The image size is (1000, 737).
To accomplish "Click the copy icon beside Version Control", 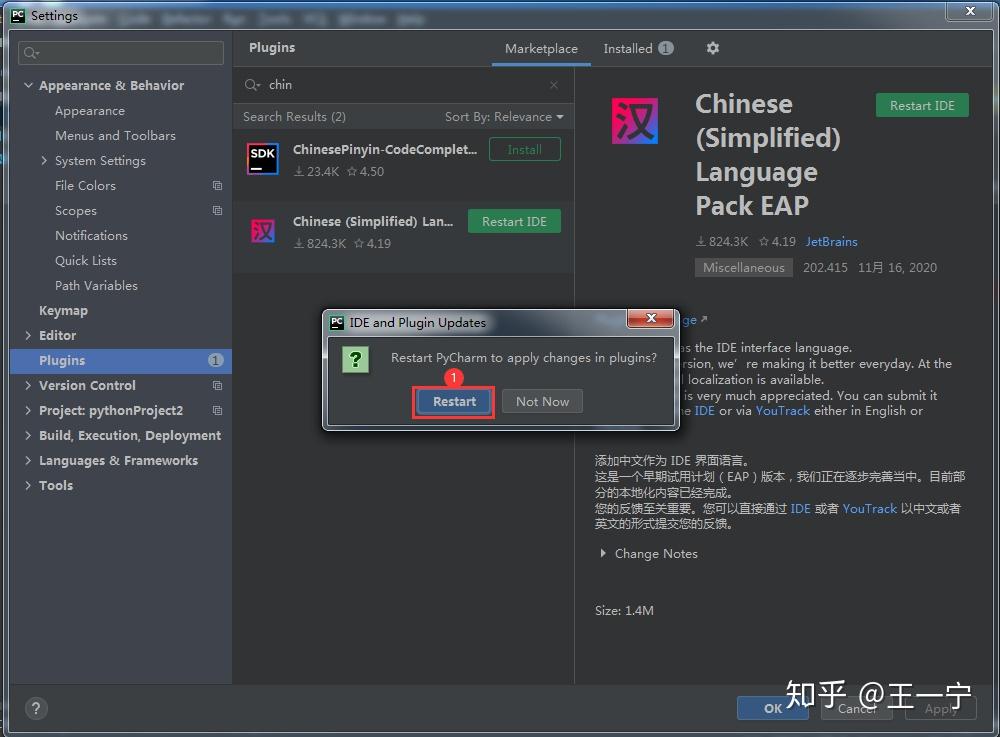I will click(x=217, y=385).
